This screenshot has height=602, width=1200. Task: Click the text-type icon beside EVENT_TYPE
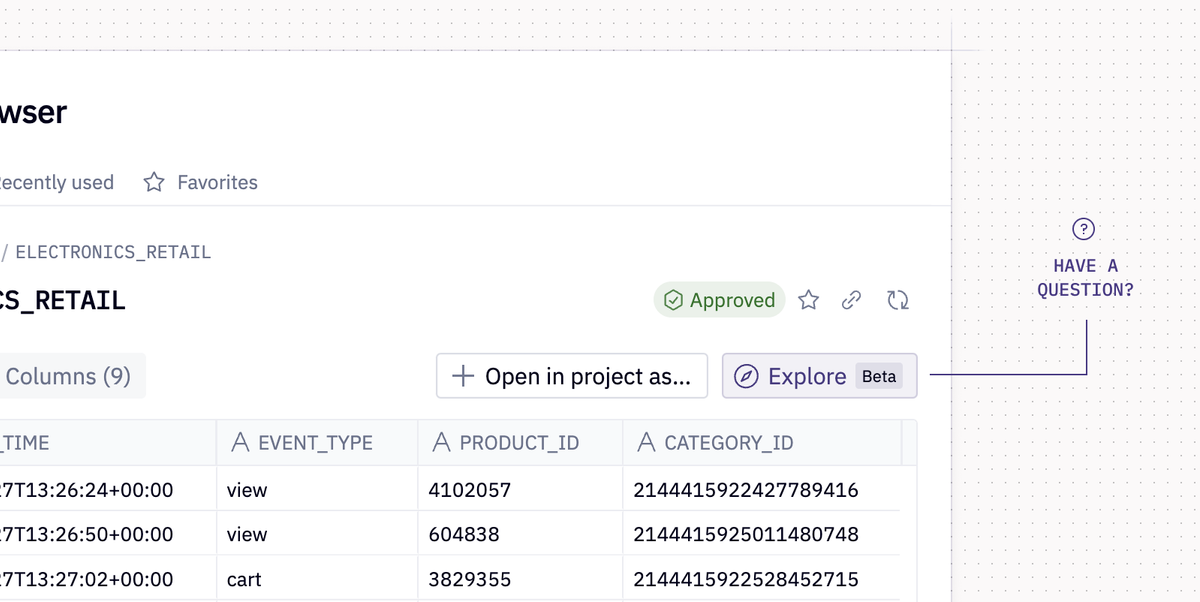pos(239,442)
